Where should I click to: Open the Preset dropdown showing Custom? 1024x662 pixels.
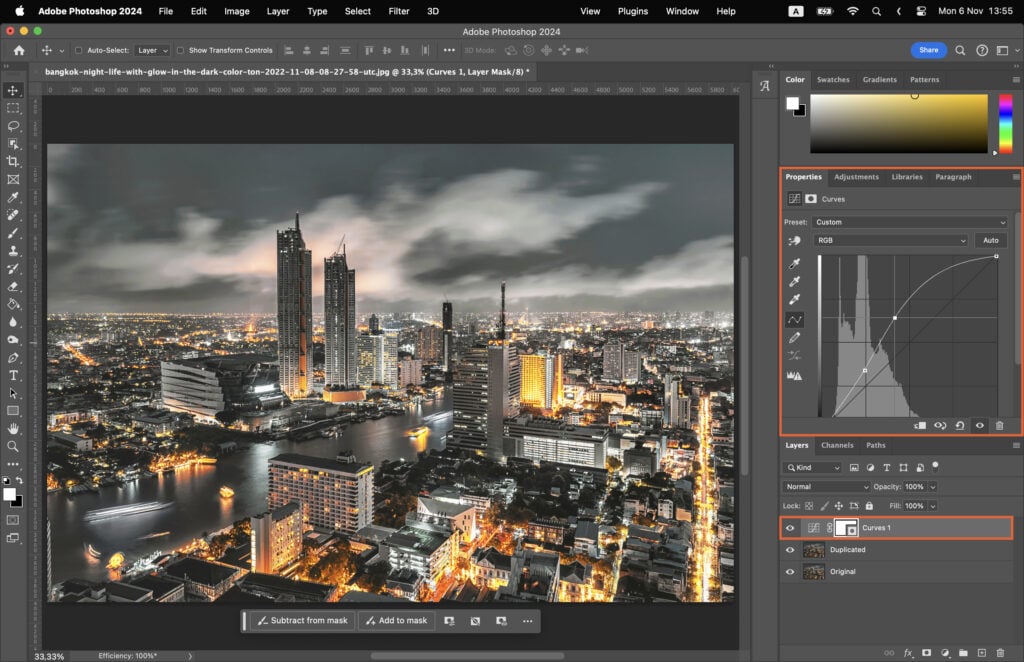coord(910,221)
